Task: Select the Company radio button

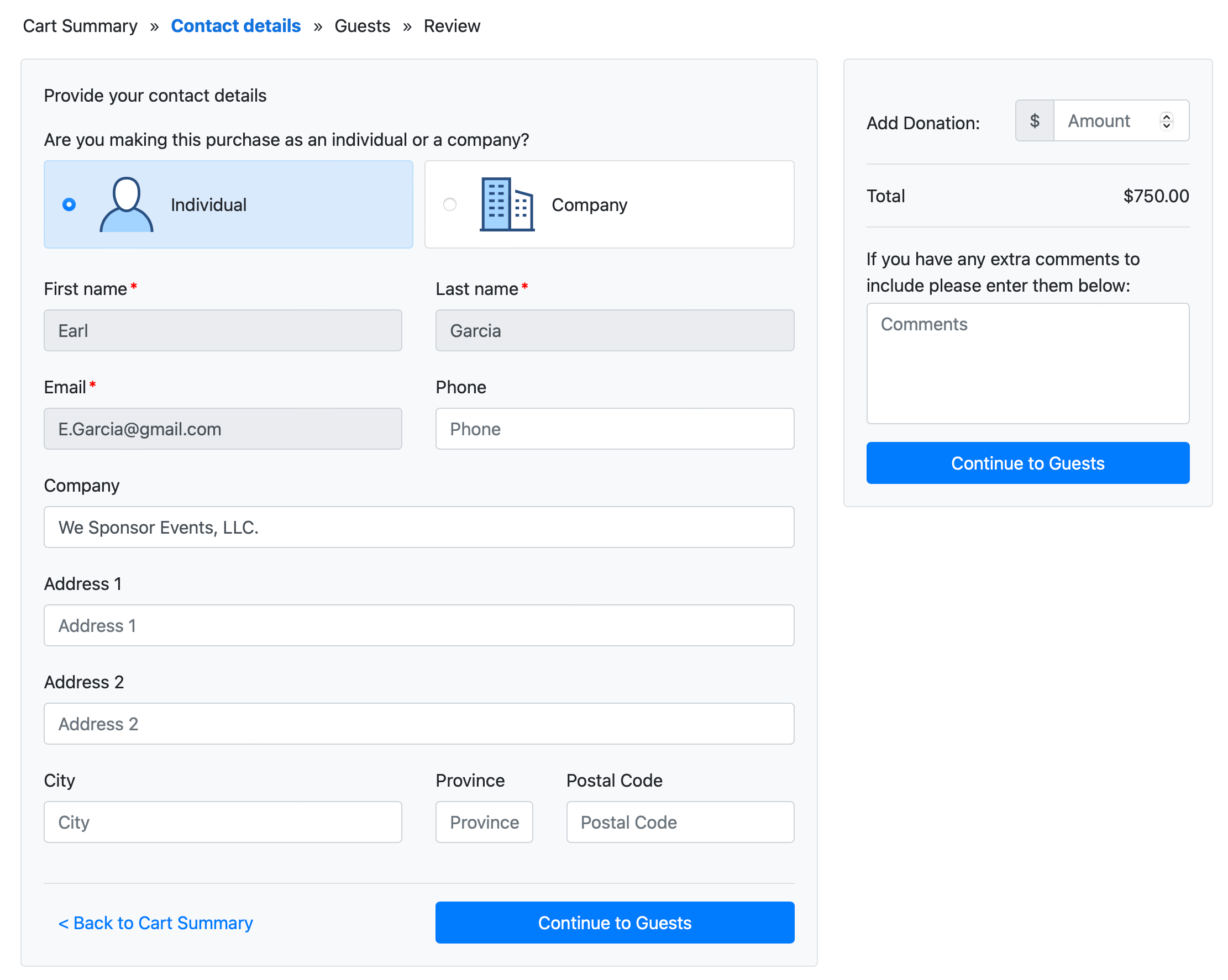Action: point(449,204)
